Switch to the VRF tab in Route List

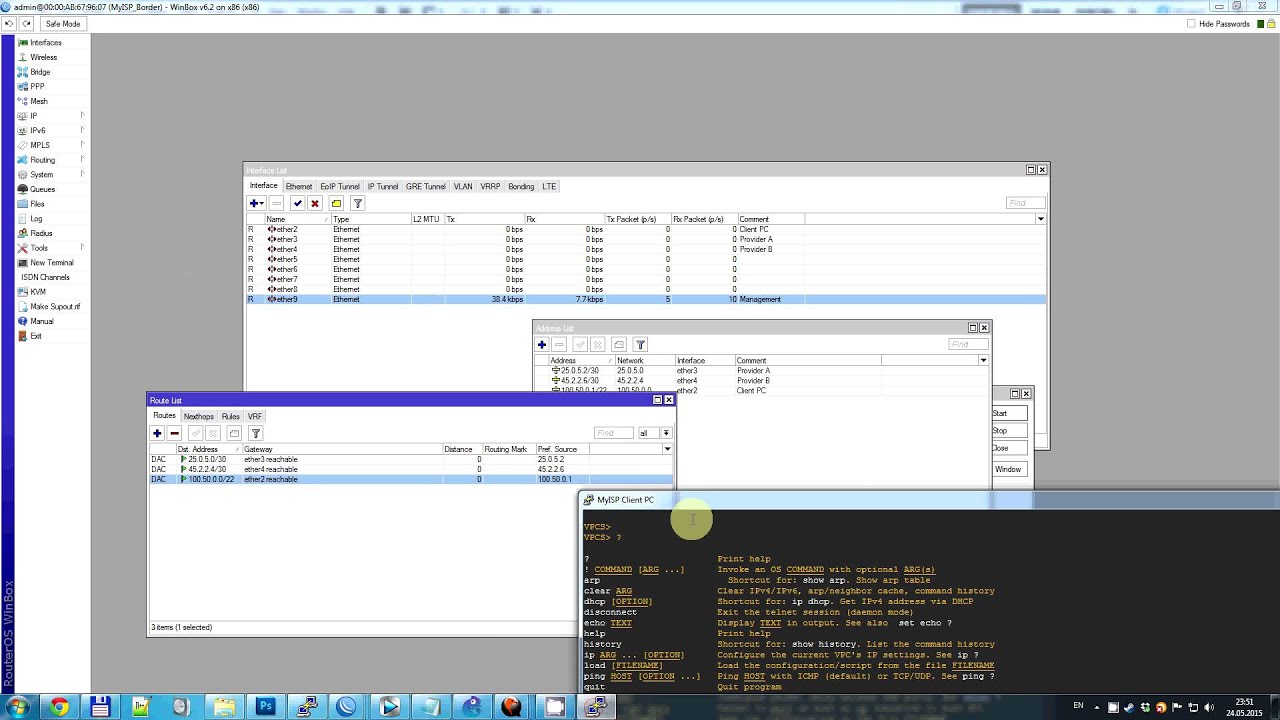255,416
